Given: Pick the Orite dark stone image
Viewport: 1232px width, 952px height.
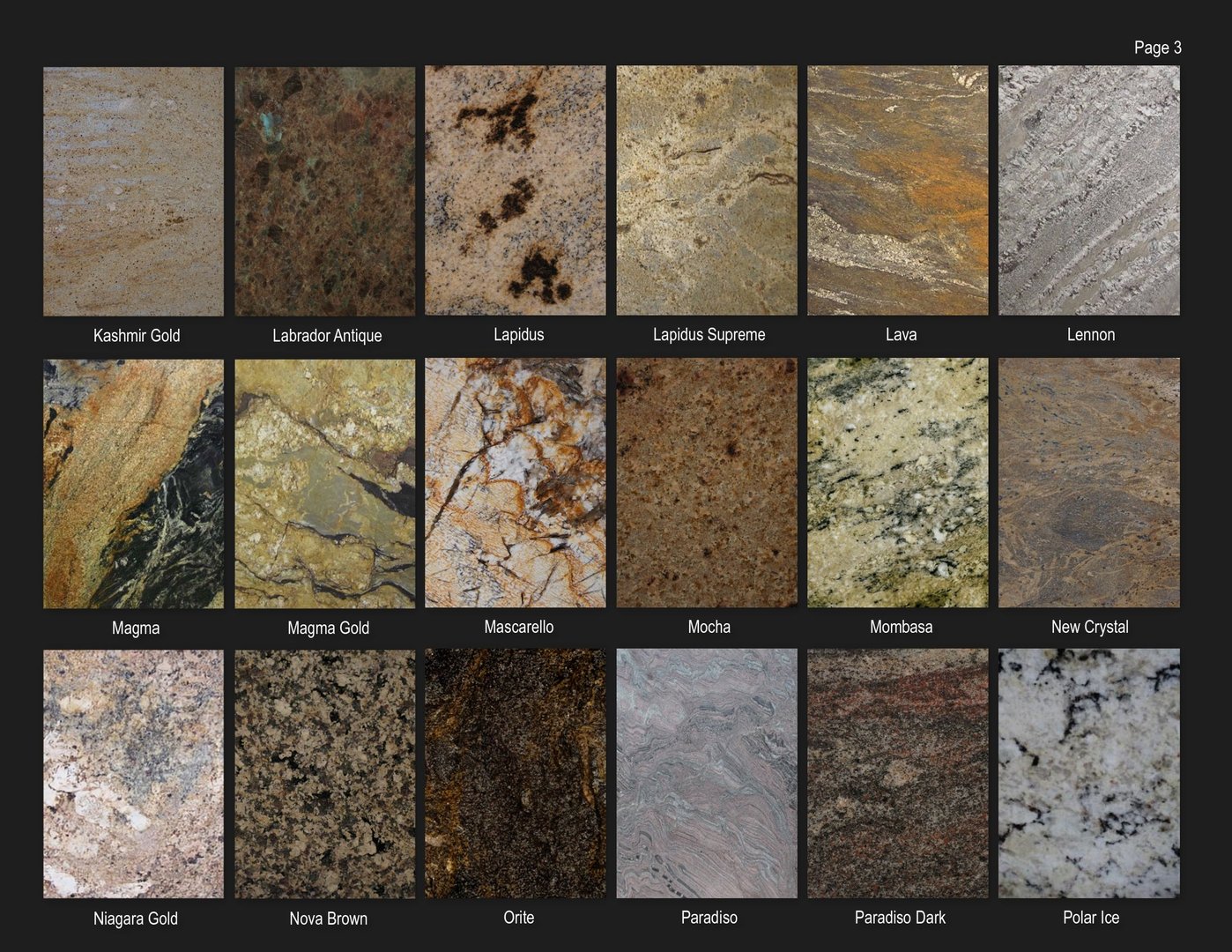Looking at the screenshot, I should click(x=516, y=774).
